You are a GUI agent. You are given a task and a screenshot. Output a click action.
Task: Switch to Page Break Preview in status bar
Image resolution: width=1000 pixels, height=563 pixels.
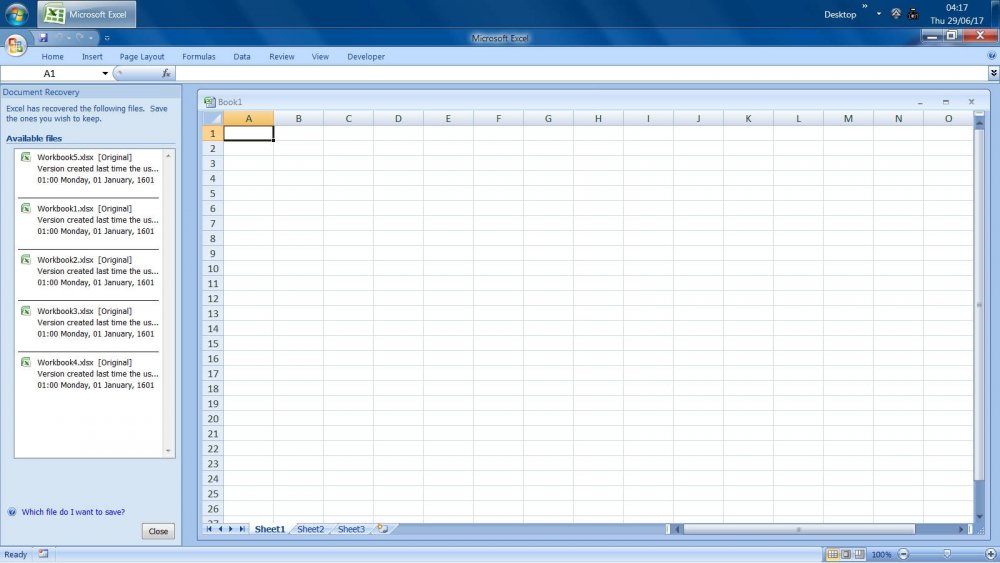pos(859,554)
